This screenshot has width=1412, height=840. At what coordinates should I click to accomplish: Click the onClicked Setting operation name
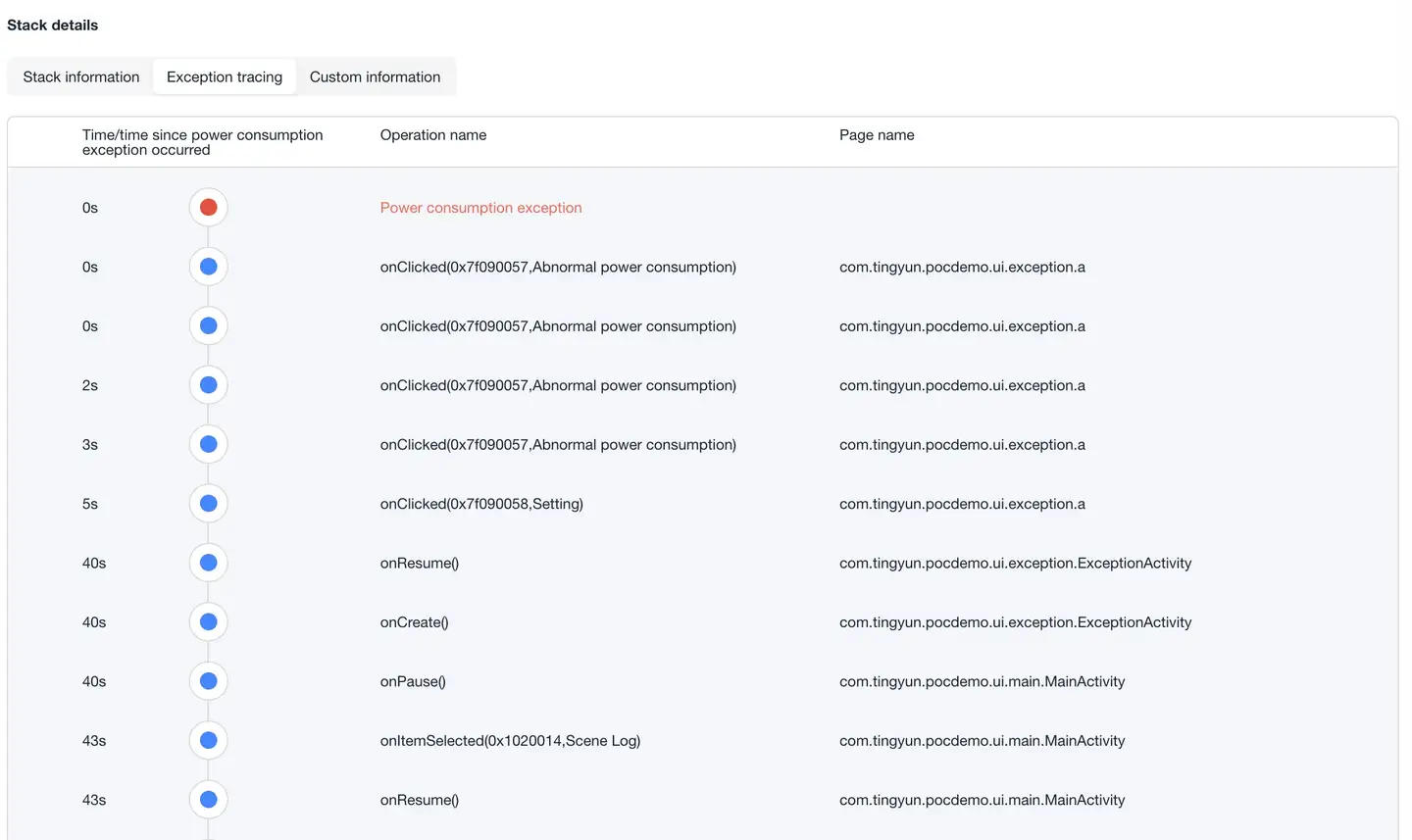pos(481,504)
